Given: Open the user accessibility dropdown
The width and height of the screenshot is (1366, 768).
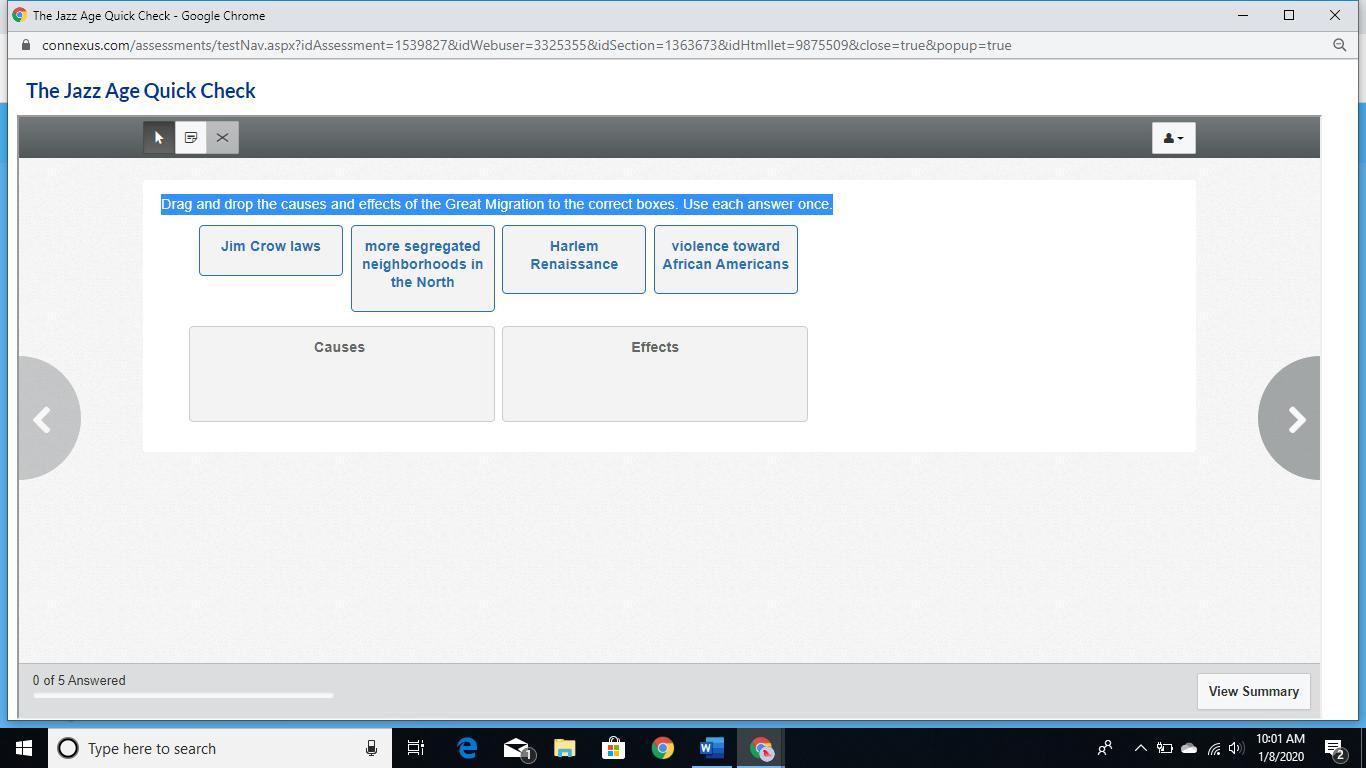Looking at the screenshot, I should tap(1173, 138).
